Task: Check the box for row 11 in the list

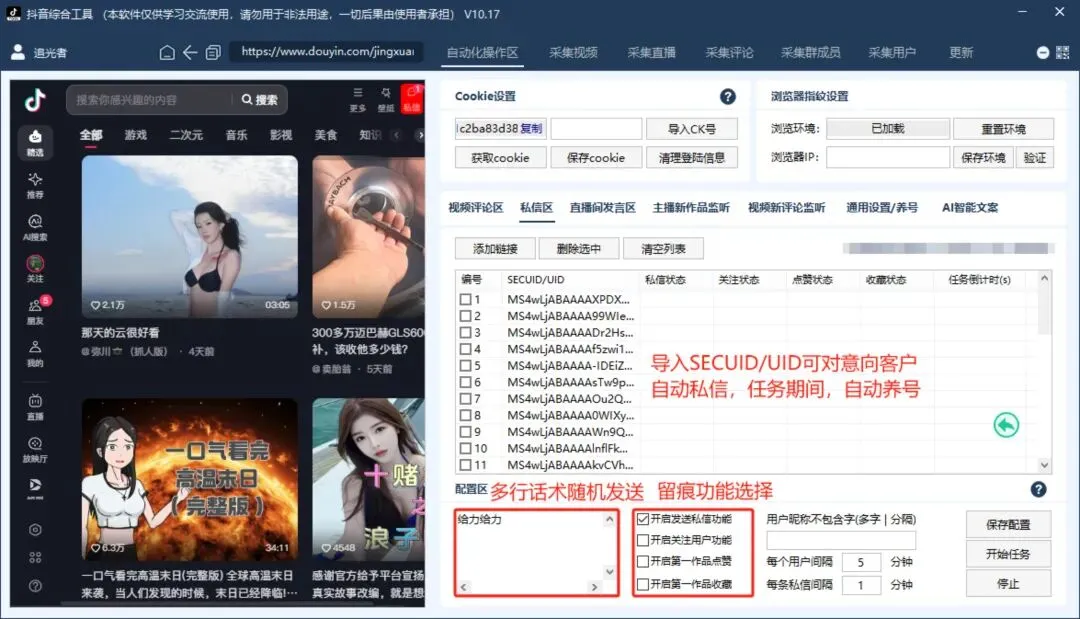Action: click(x=466, y=465)
